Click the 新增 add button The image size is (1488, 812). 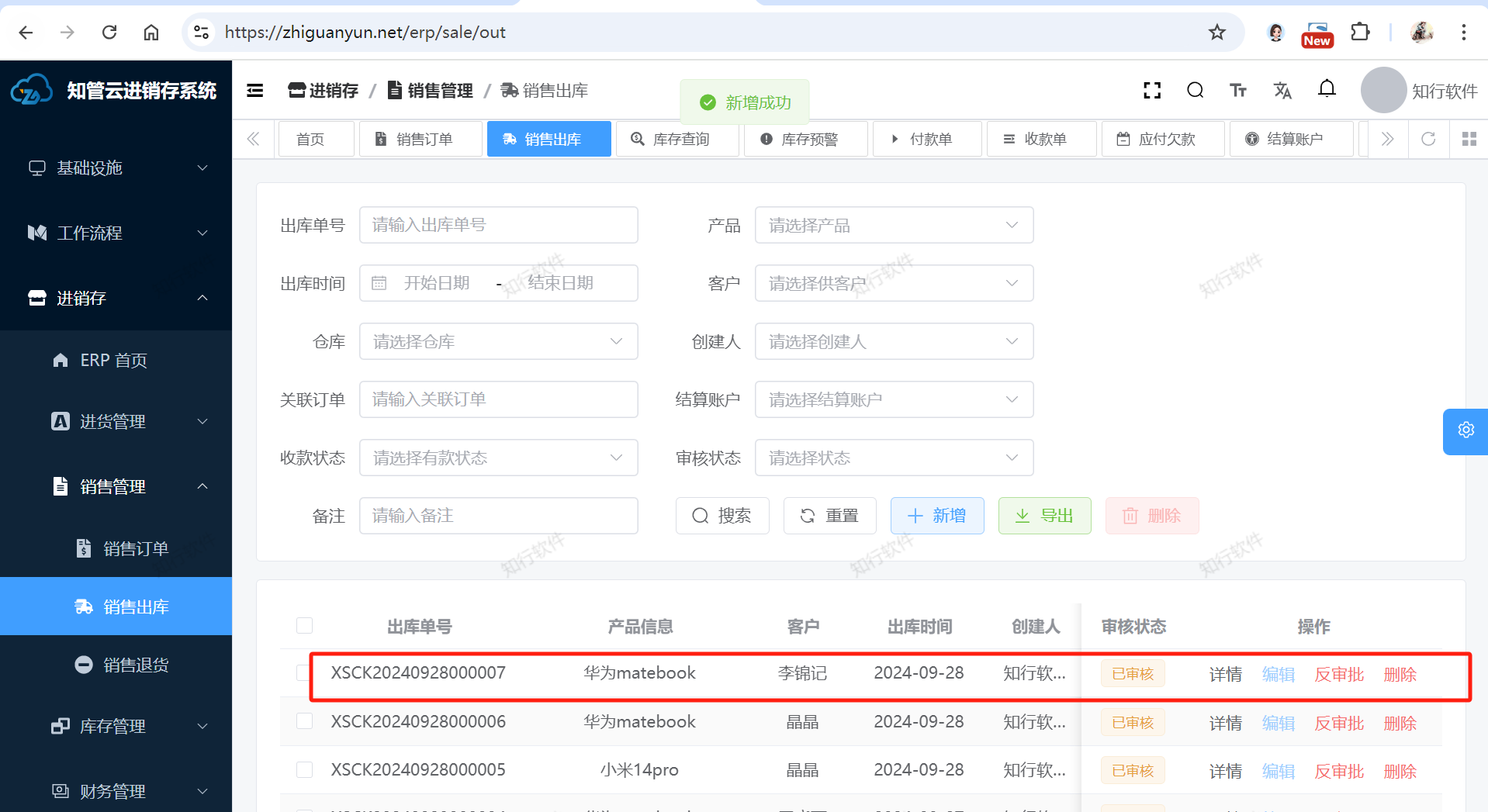[937, 516]
